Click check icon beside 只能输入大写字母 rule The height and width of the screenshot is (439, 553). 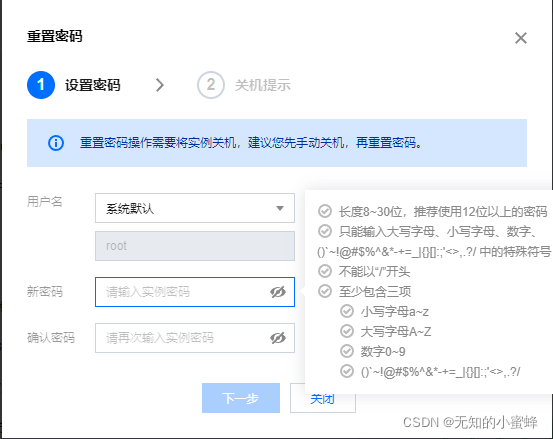click(x=325, y=231)
